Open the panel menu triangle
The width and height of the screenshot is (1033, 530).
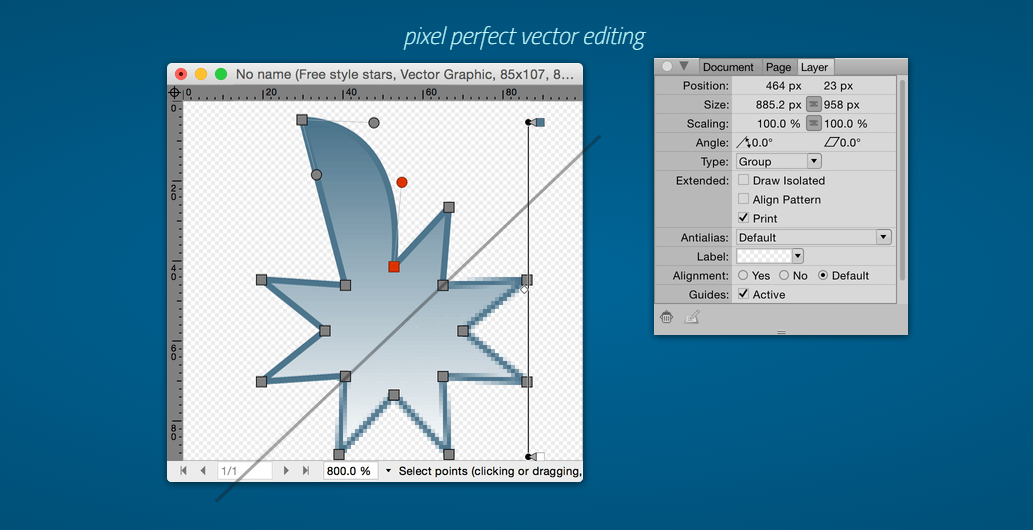(684, 65)
